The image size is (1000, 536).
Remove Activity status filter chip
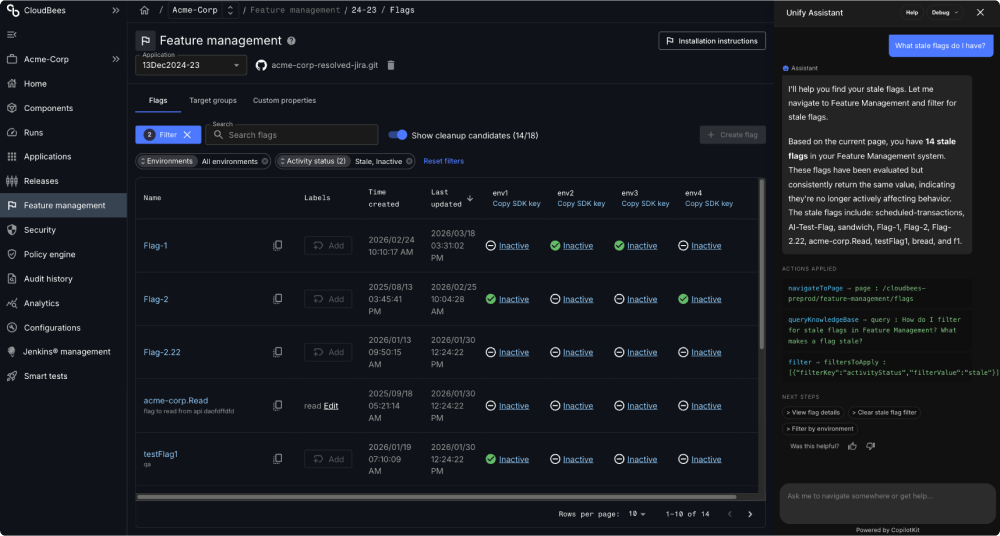[x=409, y=161]
